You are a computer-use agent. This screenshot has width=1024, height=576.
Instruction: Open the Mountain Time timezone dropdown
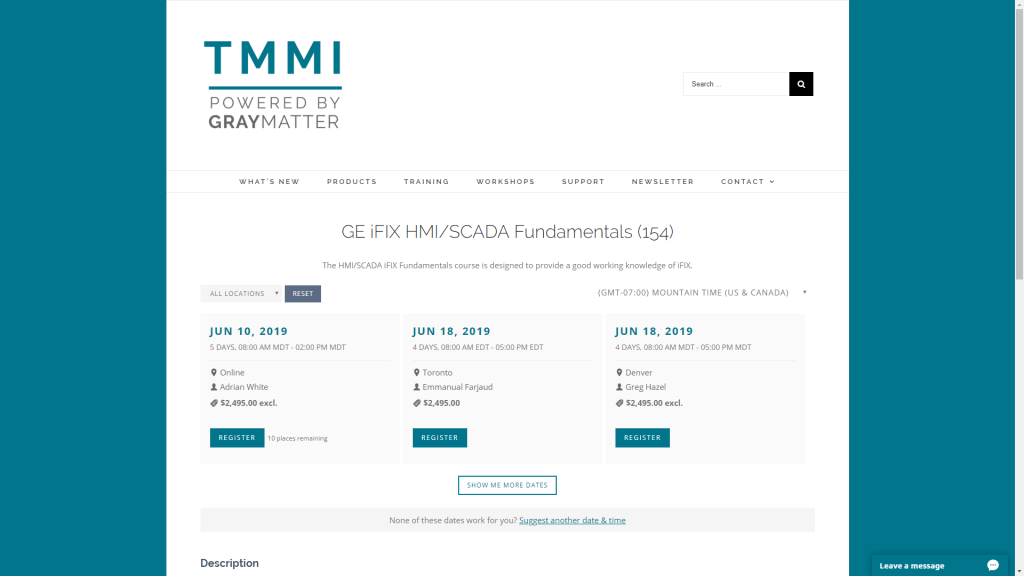702,293
